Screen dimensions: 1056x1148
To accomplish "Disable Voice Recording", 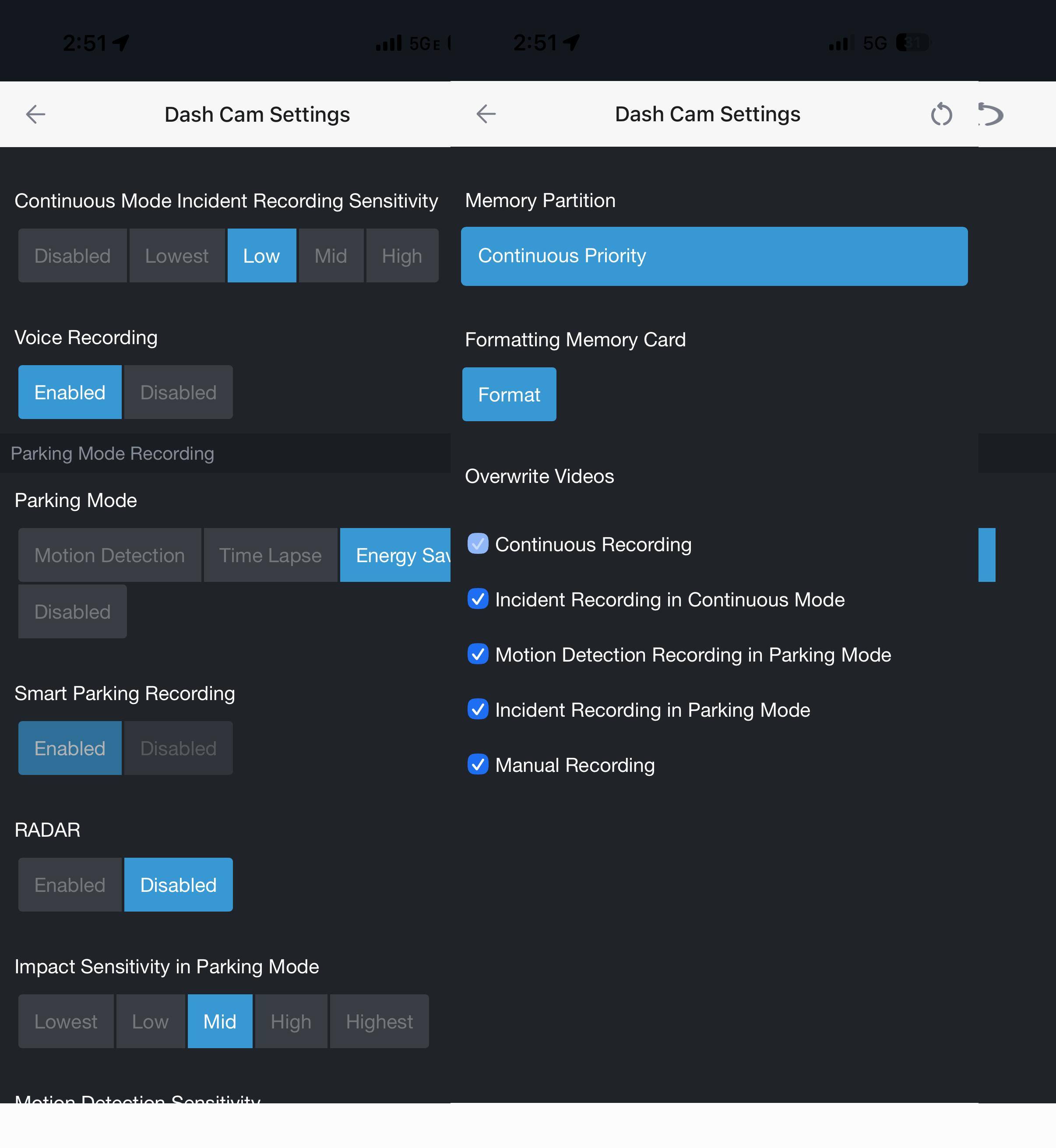I will 178,392.
